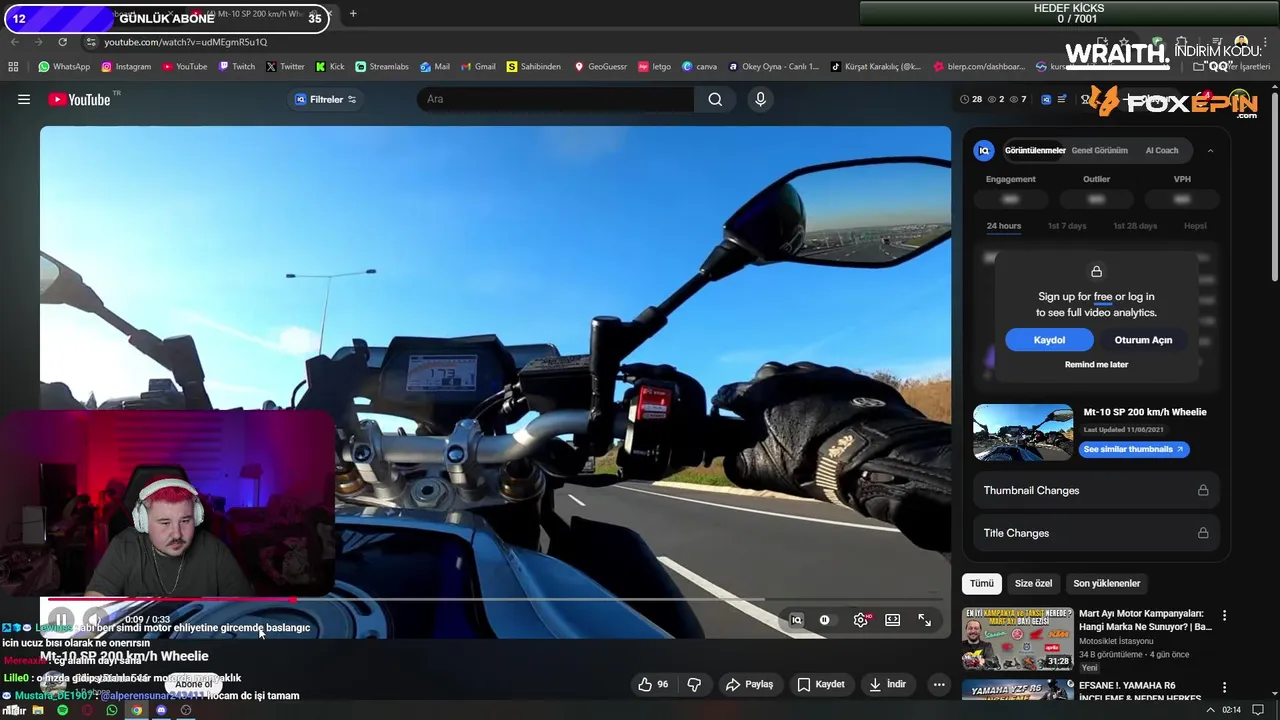Open the WhatsApp bookmark
The image size is (1280, 720).
[64, 66]
